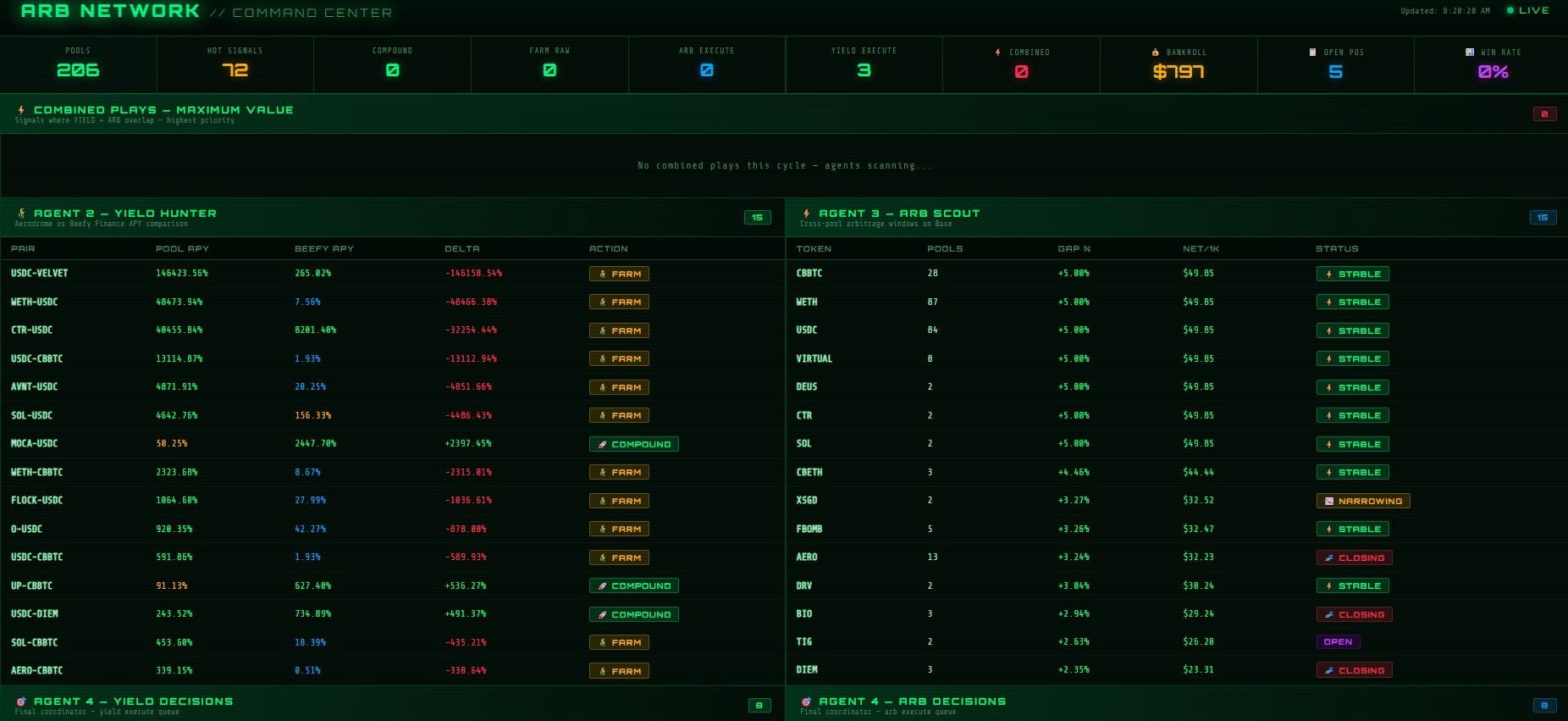1568x721 pixels.
Task: Click the DELTA column header
Action: click(x=462, y=249)
